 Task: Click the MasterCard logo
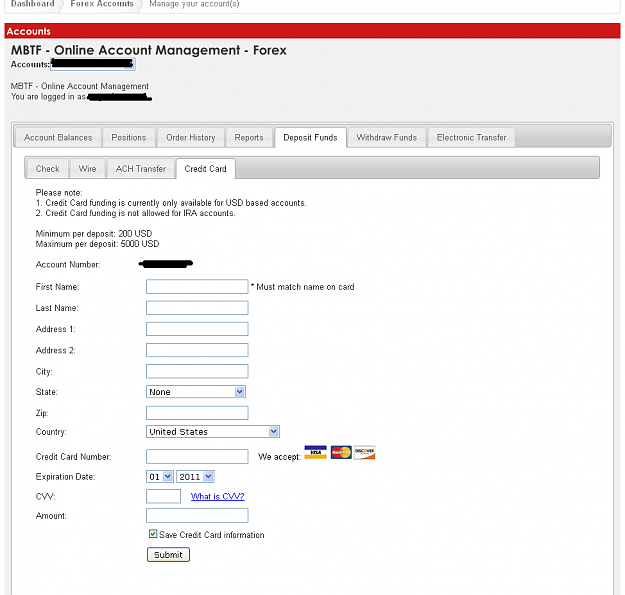pyautogui.click(x=341, y=452)
